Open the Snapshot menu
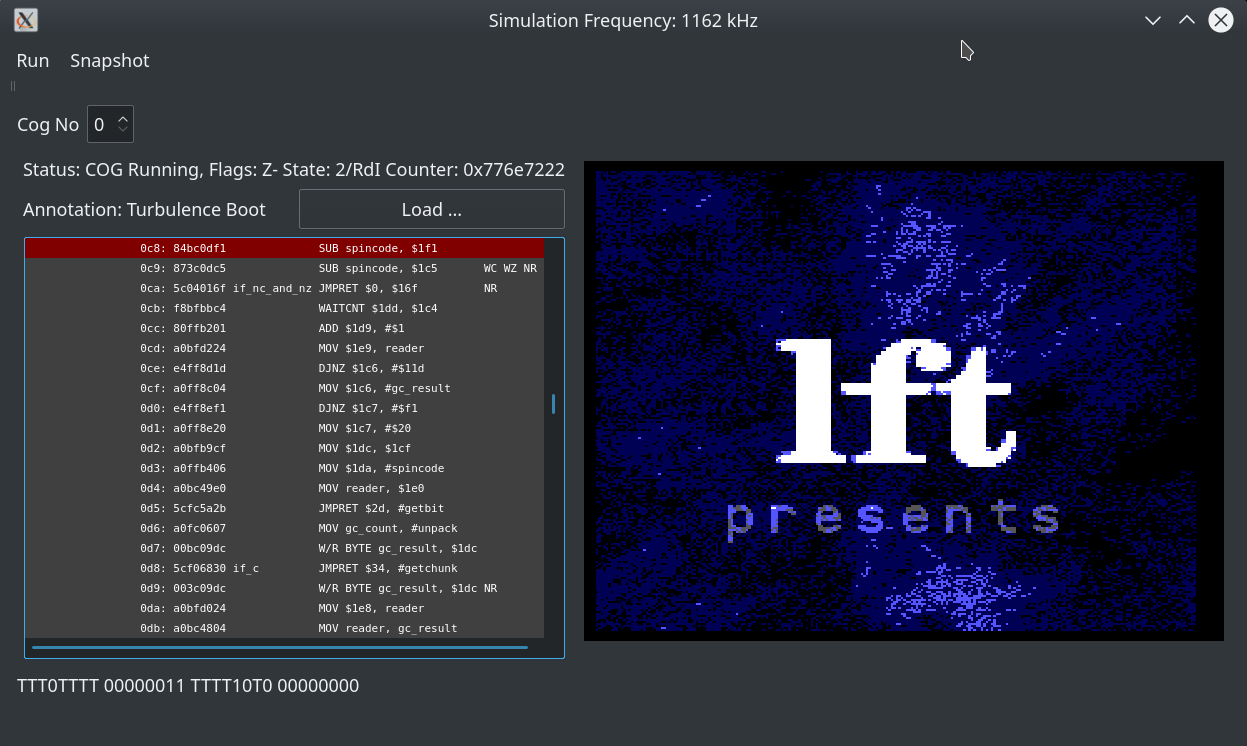The image size is (1247, 746). point(109,60)
